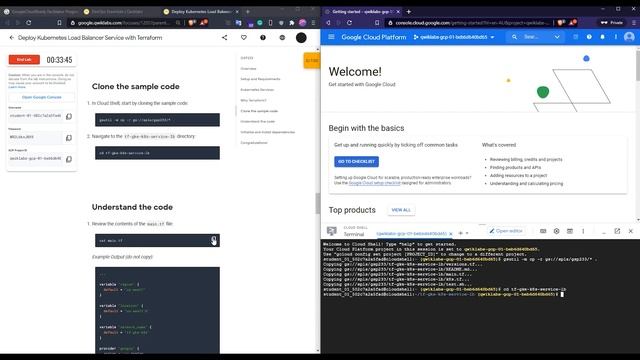Focus the Google Cloud search field
Screen dimensions: 640x360
click(531, 37)
